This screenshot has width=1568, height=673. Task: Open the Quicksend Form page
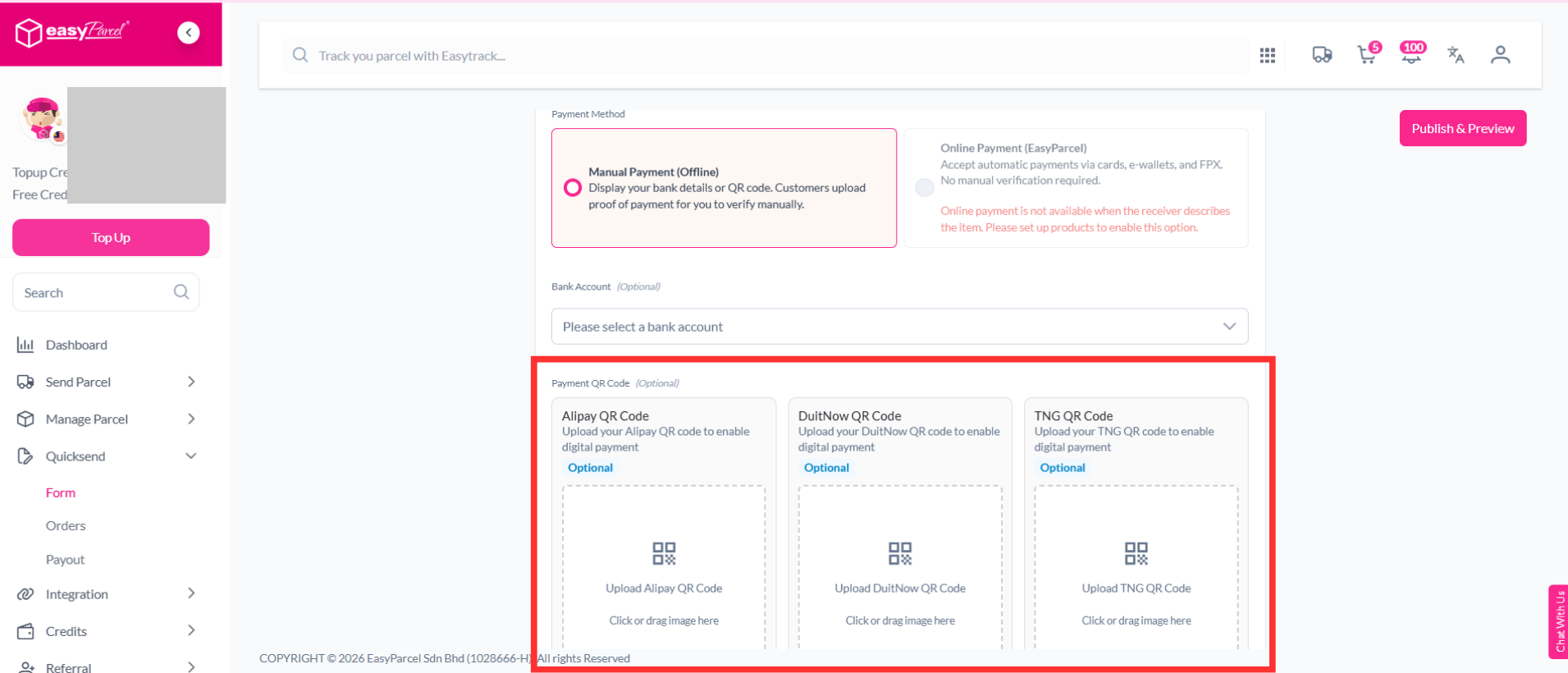coord(61,492)
